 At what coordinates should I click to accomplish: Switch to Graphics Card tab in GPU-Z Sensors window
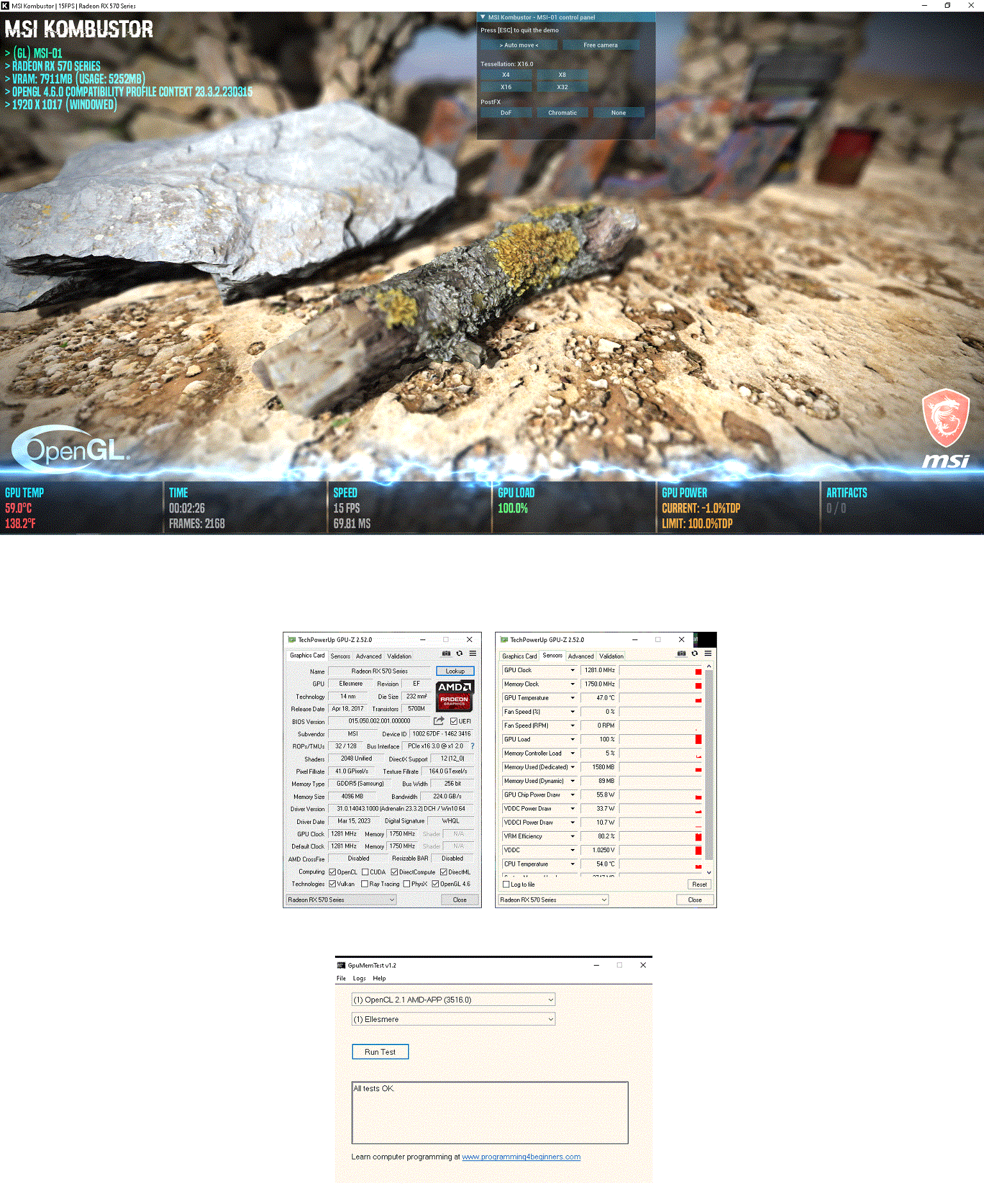coord(520,656)
